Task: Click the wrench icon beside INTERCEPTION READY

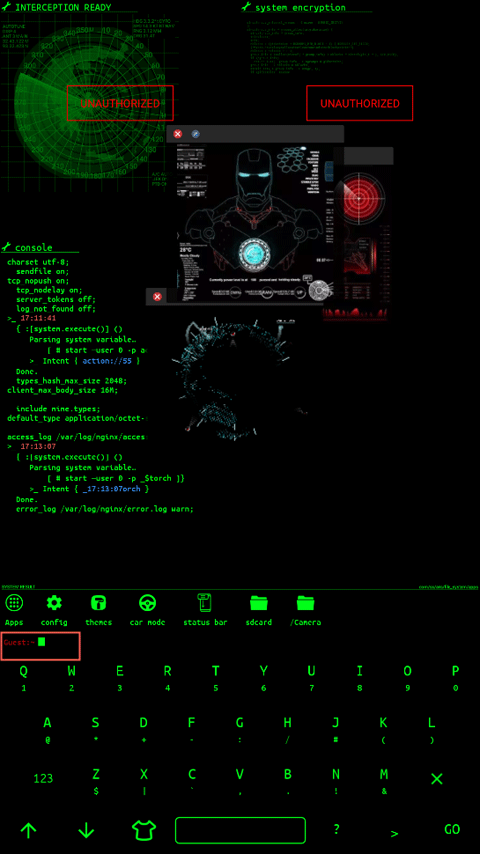Action: click(7, 7)
